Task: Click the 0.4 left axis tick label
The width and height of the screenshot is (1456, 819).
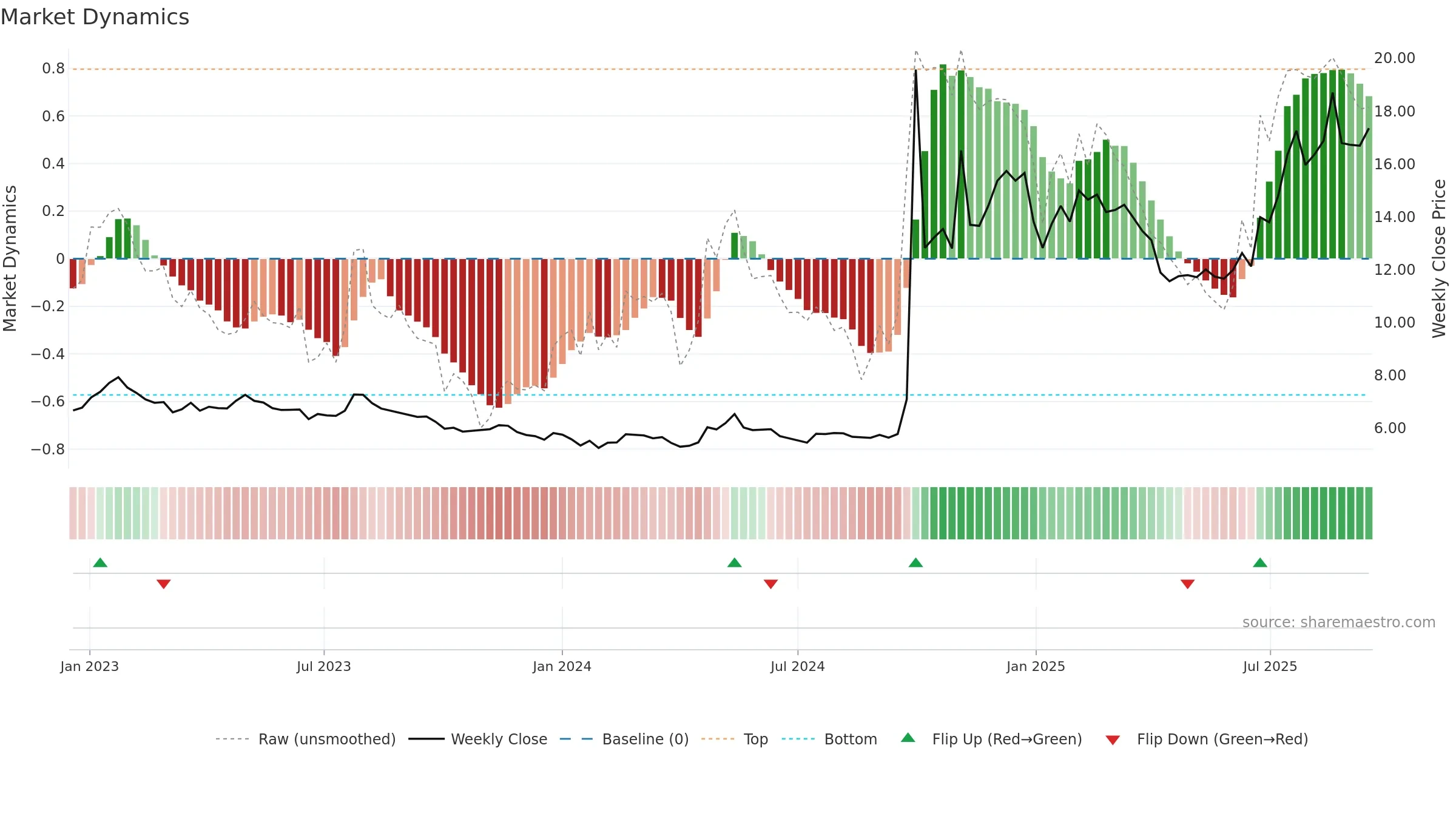Action: tap(53, 164)
